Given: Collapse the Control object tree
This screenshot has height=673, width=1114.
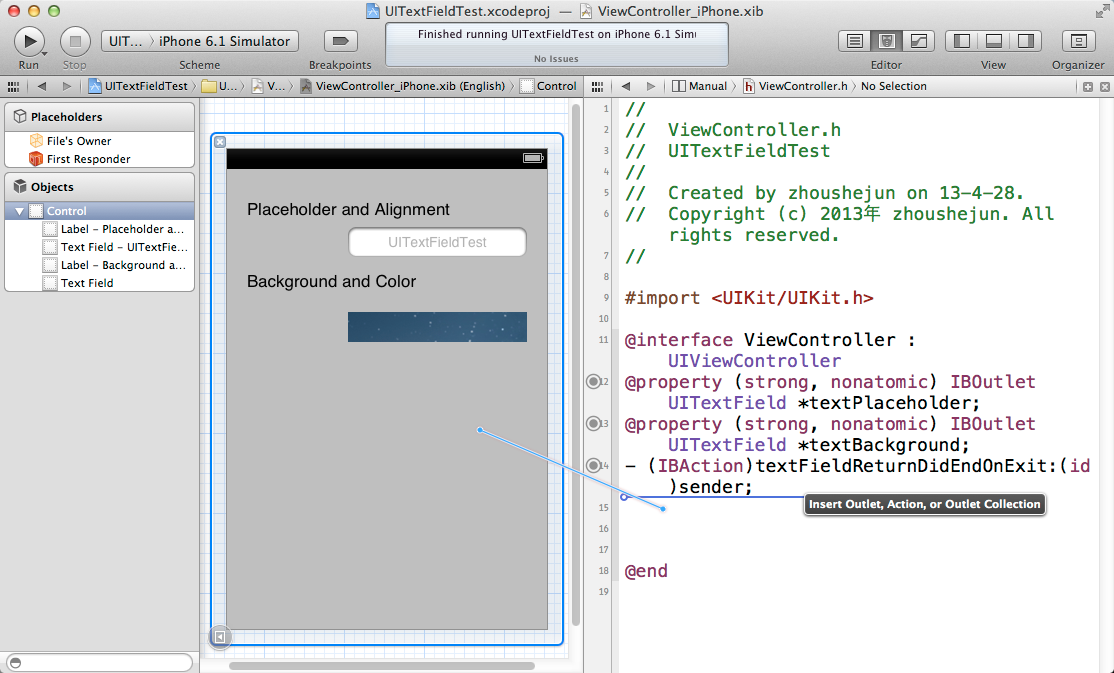Looking at the screenshot, I should (x=19, y=211).
